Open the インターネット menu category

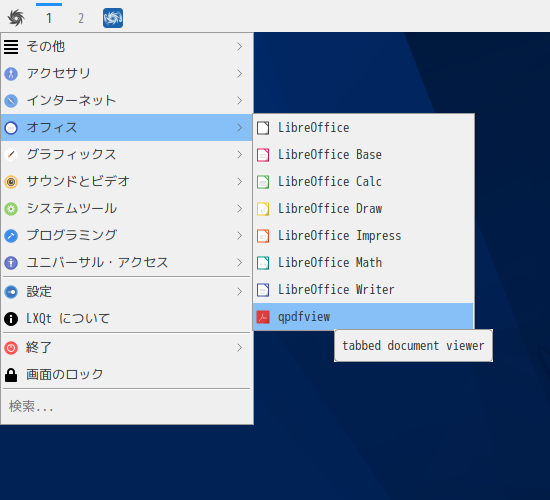click(x=127, y=101)
